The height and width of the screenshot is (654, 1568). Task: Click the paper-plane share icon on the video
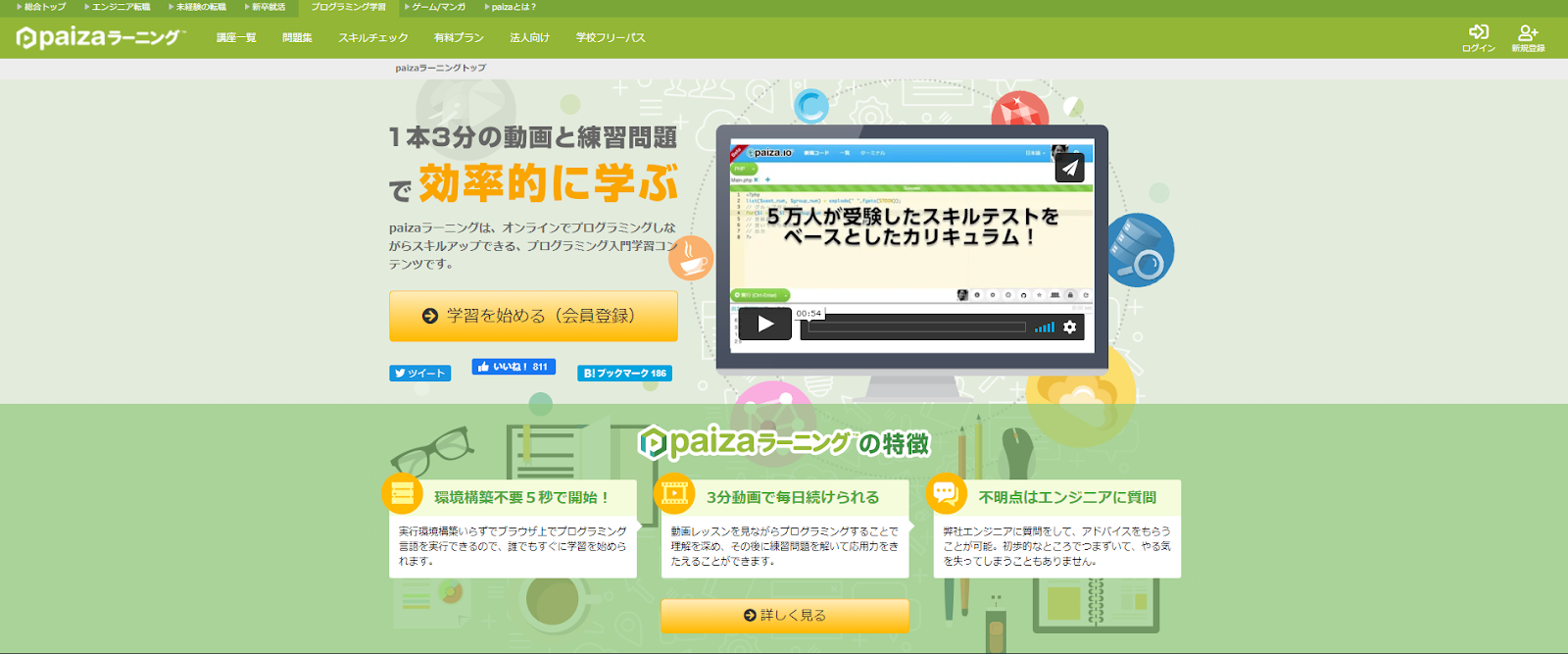coord(1069,168)
